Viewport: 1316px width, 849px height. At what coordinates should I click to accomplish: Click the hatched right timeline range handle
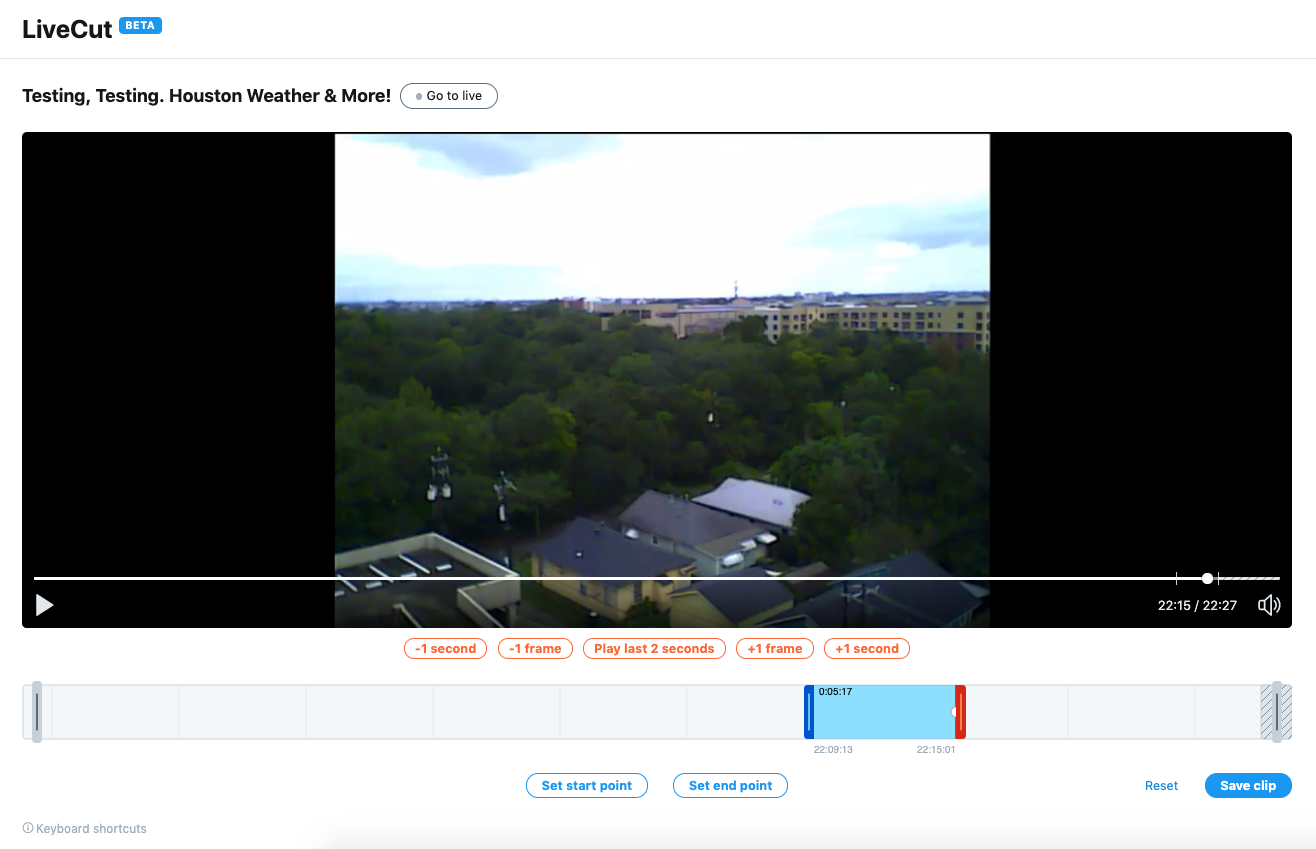[1276, 712]
